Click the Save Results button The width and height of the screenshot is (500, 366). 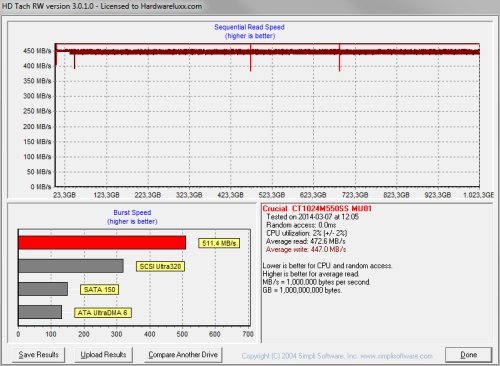click(38, 355)
